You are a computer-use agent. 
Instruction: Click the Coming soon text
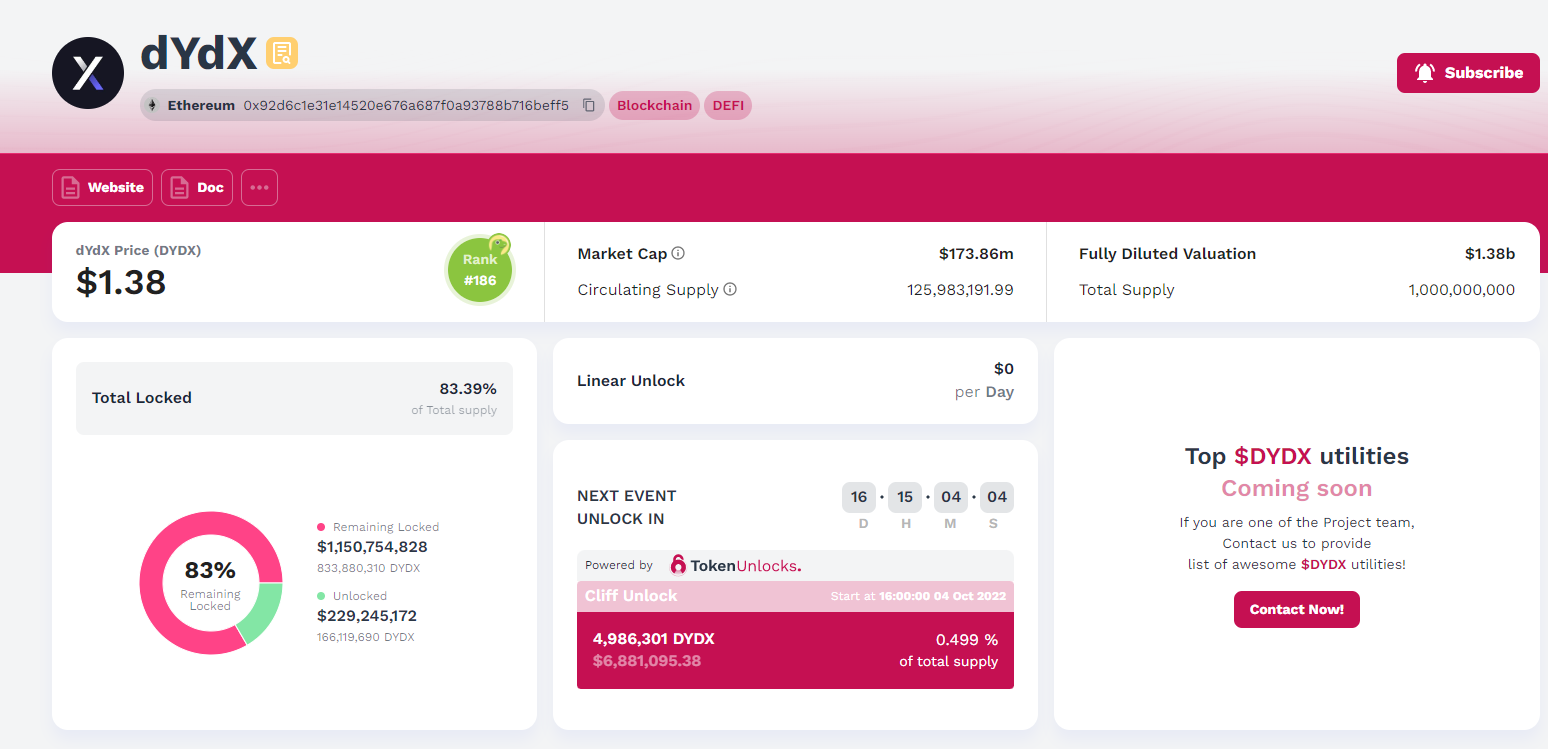(1297, 489)
